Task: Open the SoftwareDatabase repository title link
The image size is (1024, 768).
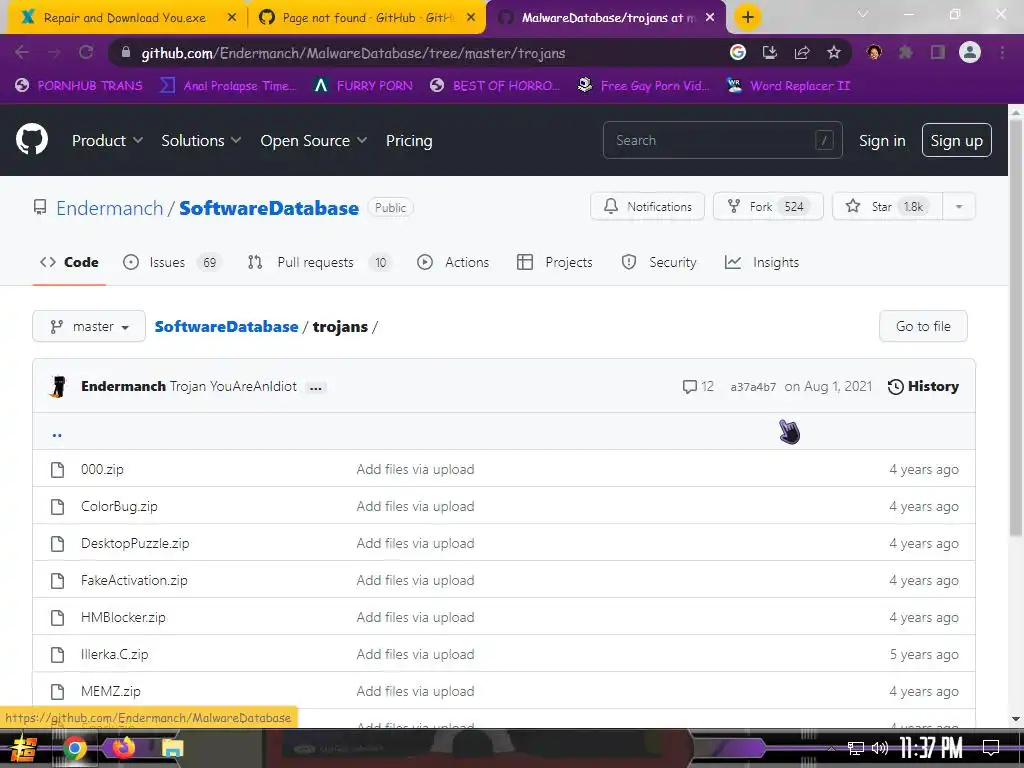Action: (x=269, y=208)
